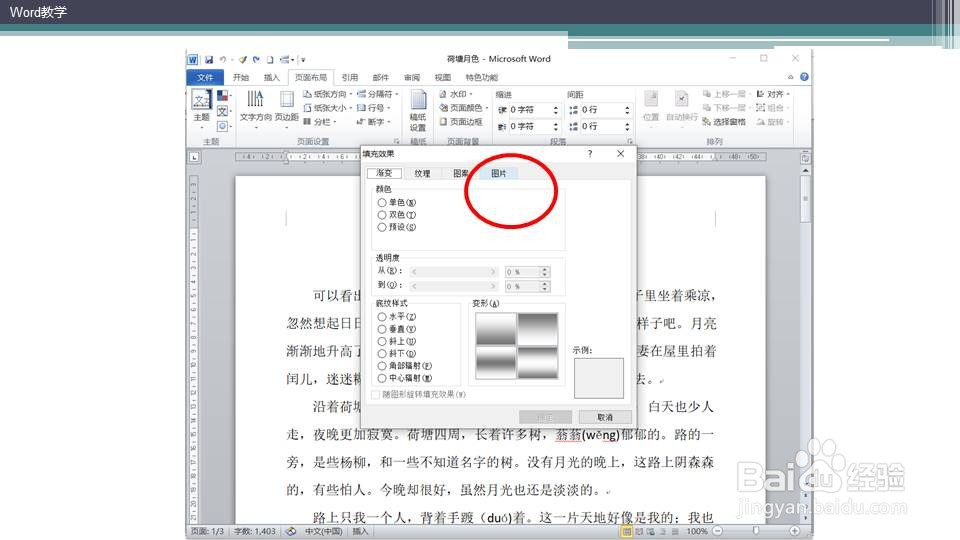The width and height of the screenshot is (960, 540).
Task: Click the Word application icon in title bar
Action: tap(193, 59)
